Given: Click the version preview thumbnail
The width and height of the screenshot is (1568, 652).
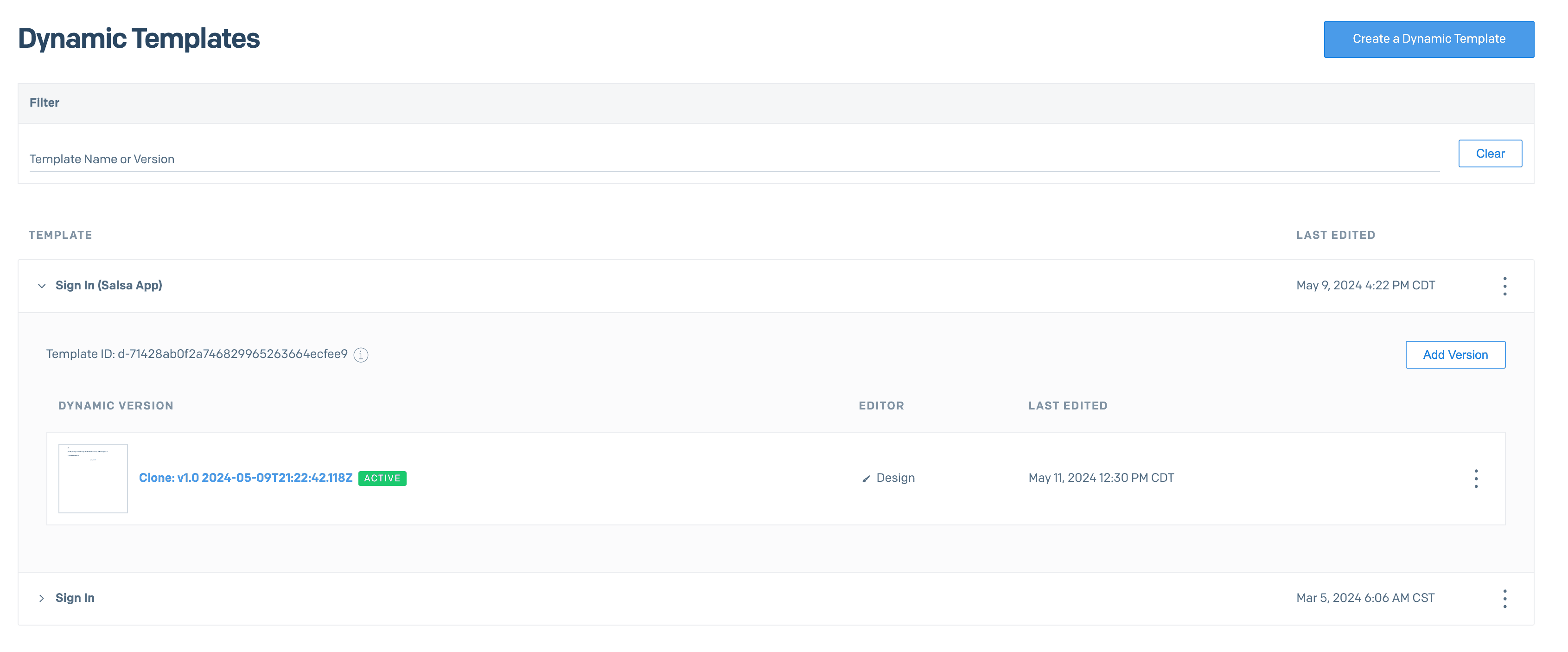Looking at the screenshot, I should 93,479.
